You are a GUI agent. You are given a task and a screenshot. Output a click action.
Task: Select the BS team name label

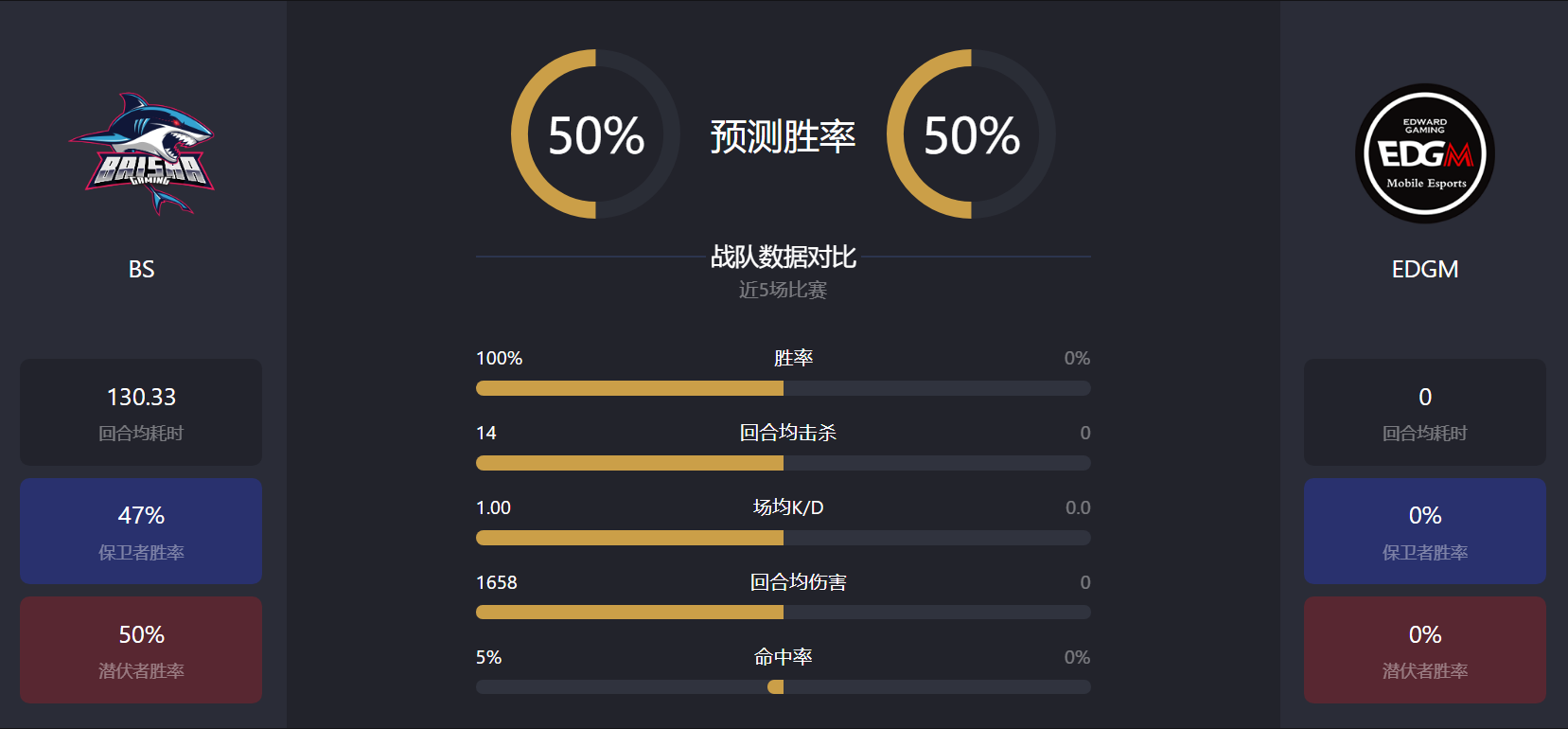(x=141, y=269)
